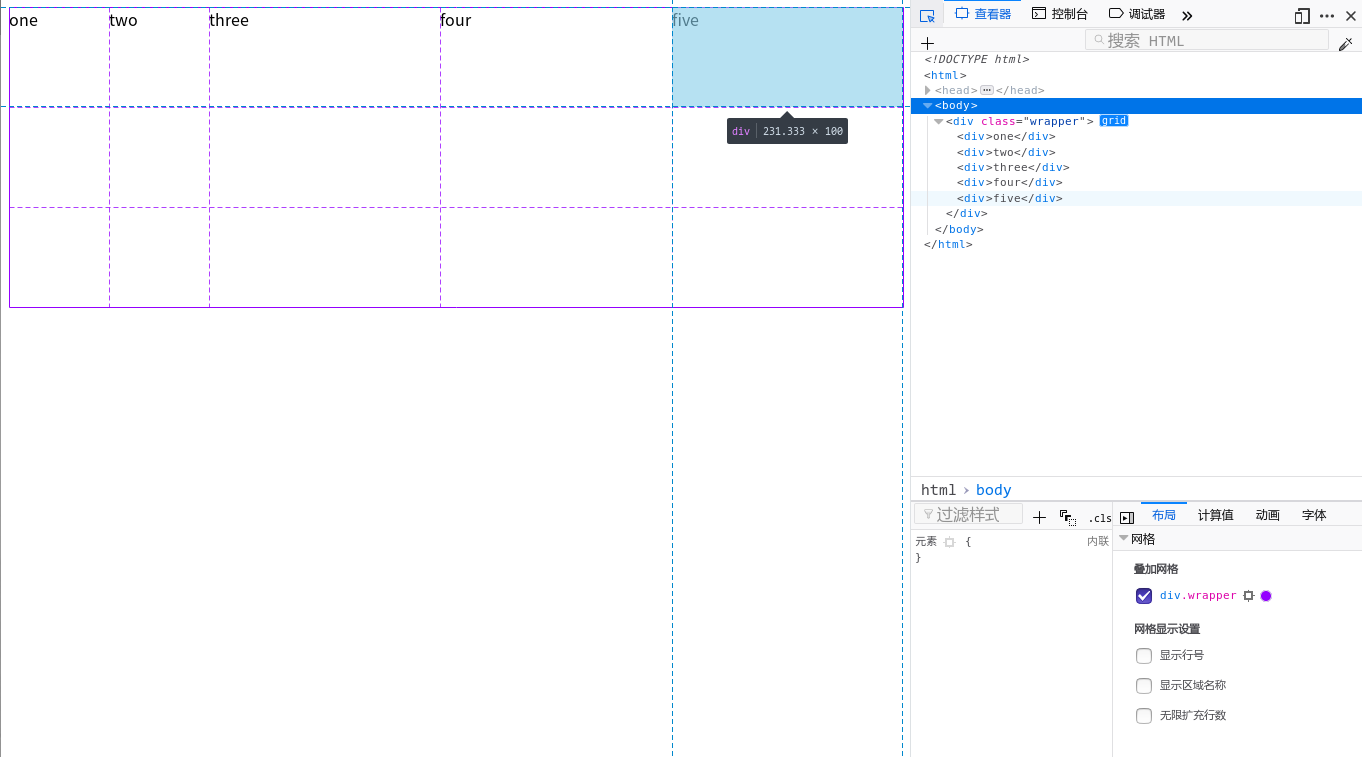Click the filter funnel in 过滤样式
The width and height of the screenshot is (1362, 757).
pyautogui.click(x=928, y=514)
